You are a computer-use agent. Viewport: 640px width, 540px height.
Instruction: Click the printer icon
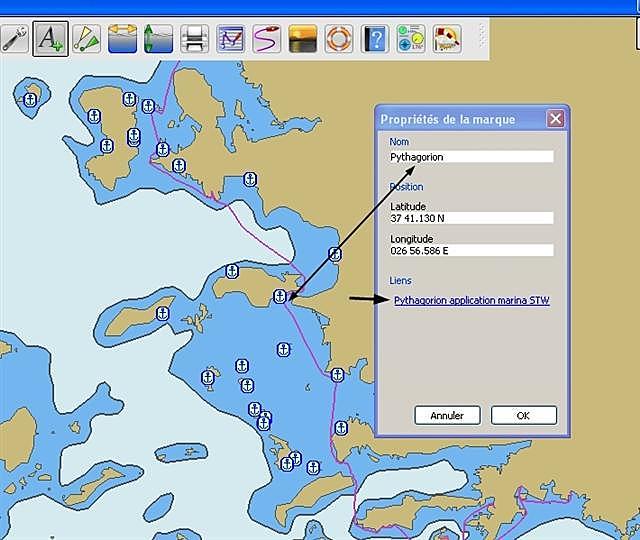[x=194, y=39]
